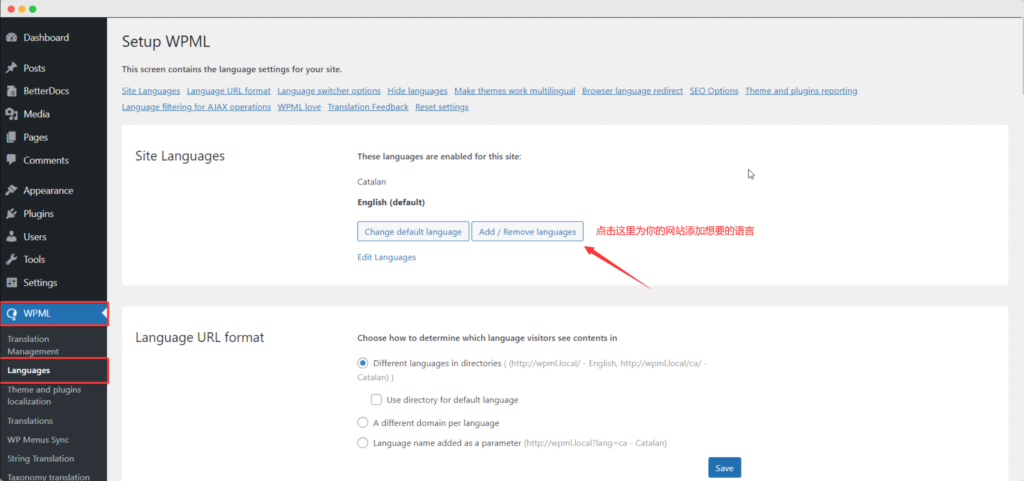Click the Settings sliders icon
This screenshot has width=1024, height=481.
11,283
